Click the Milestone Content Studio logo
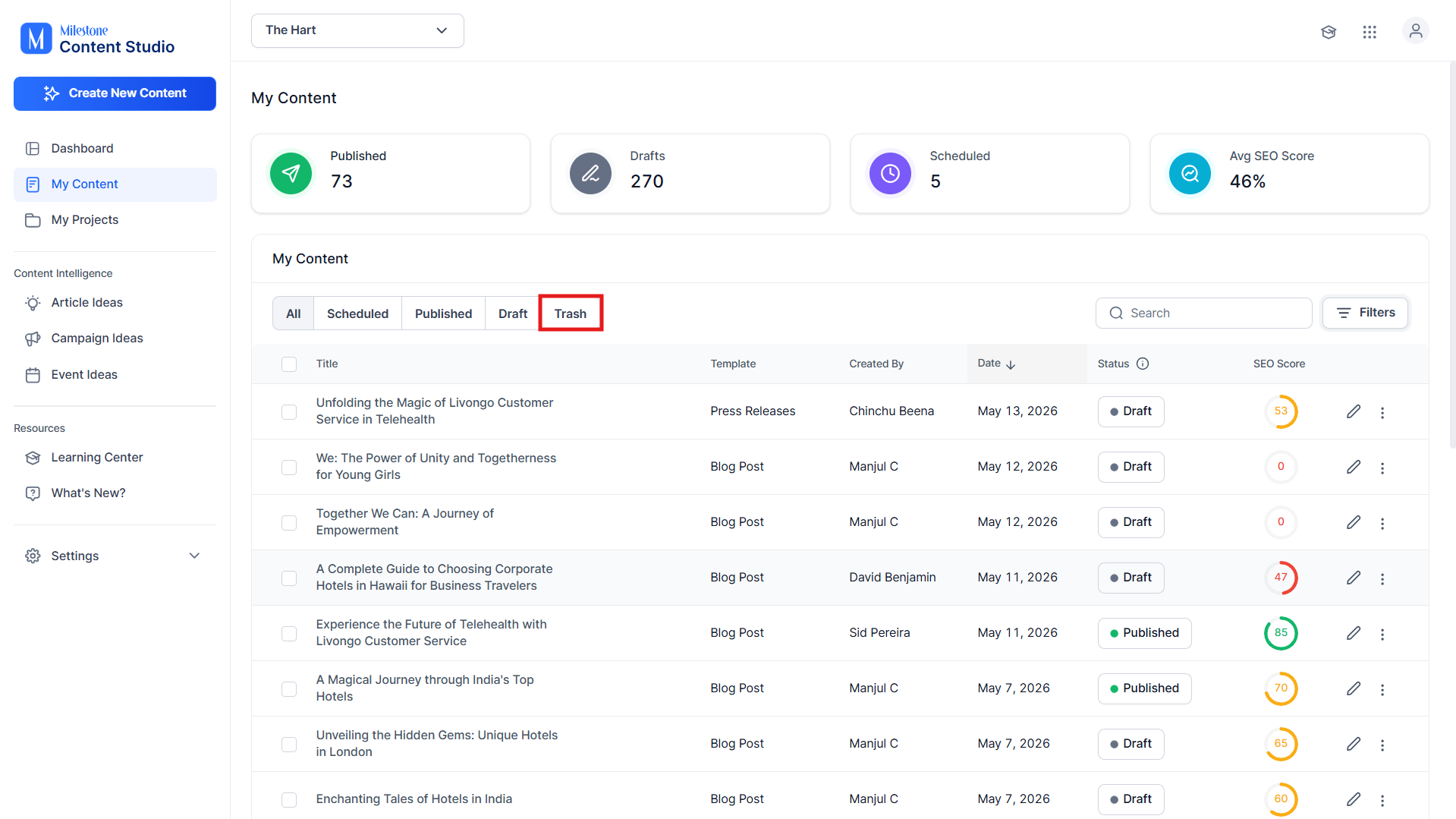This screenshot has width=1456, height=819. (x=97, y=39)
